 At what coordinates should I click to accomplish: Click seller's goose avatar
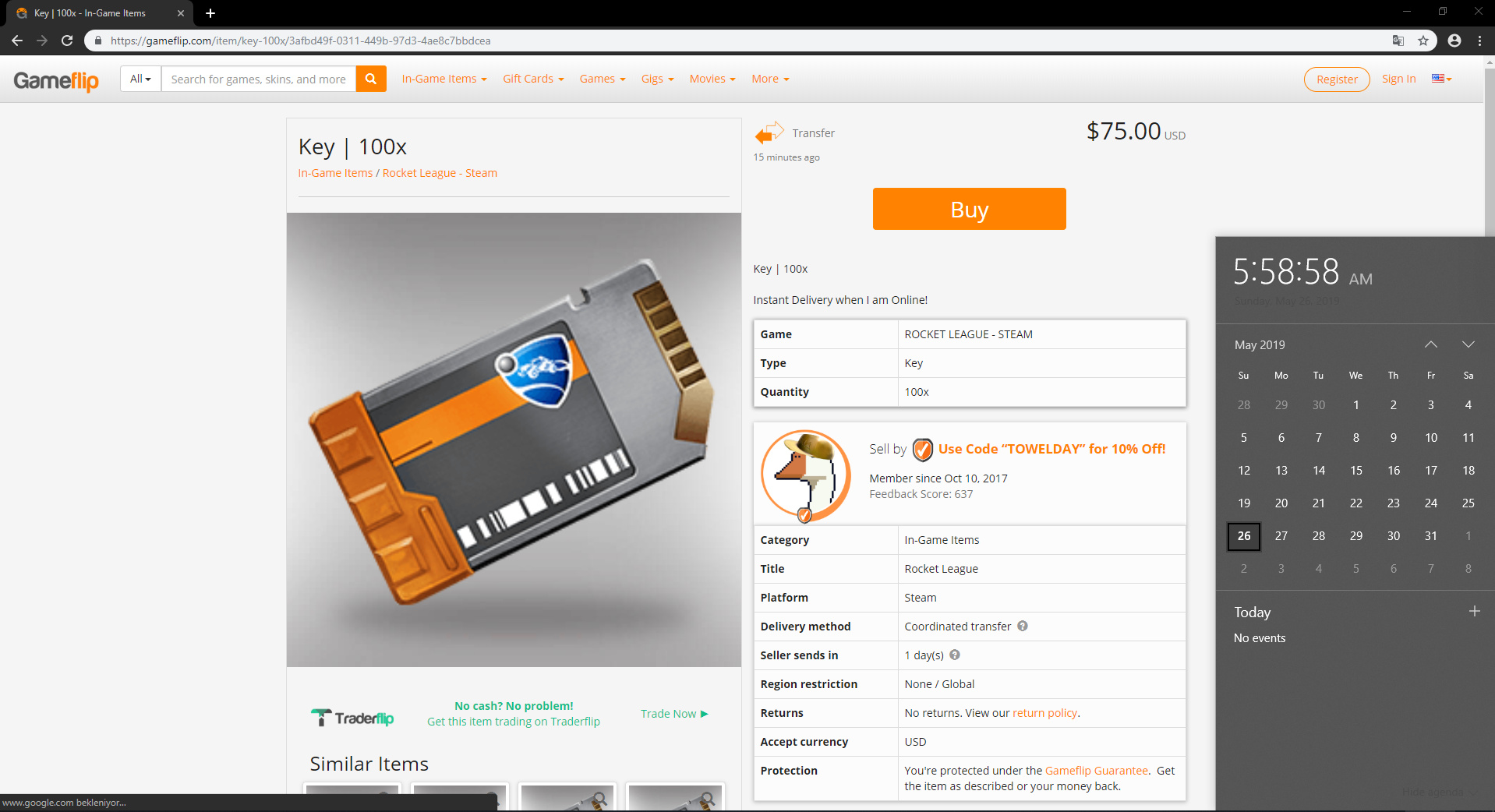806,475
